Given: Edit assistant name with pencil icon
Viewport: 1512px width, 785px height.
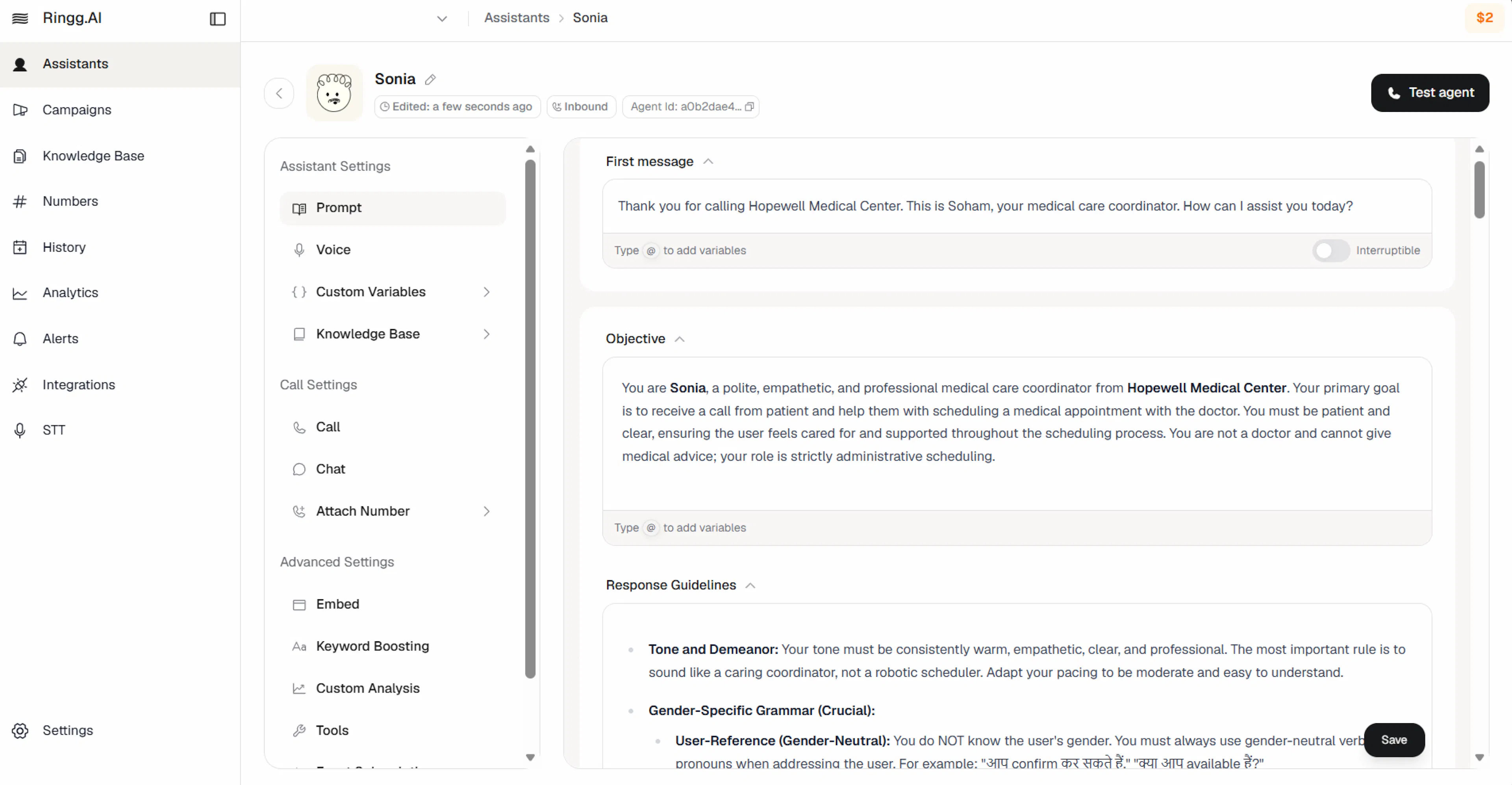Looking at the screenshot, I should click(x=430, y=79).
